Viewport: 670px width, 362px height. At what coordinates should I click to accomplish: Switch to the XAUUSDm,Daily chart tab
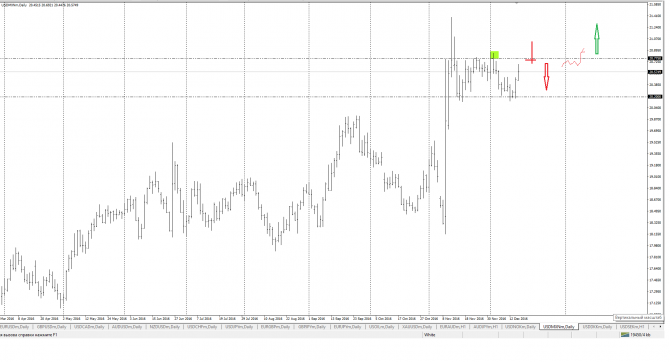pos(417,327)
